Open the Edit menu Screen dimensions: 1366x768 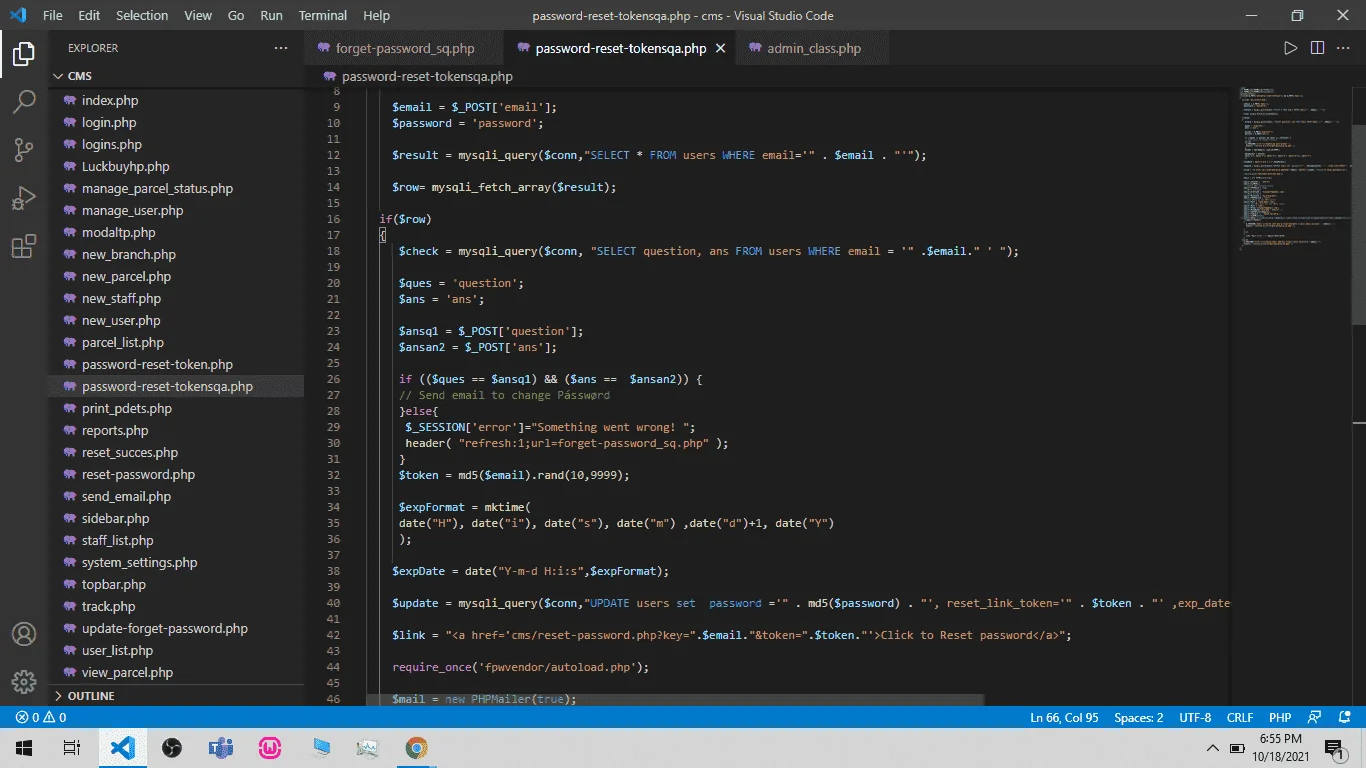pos(89,15)
